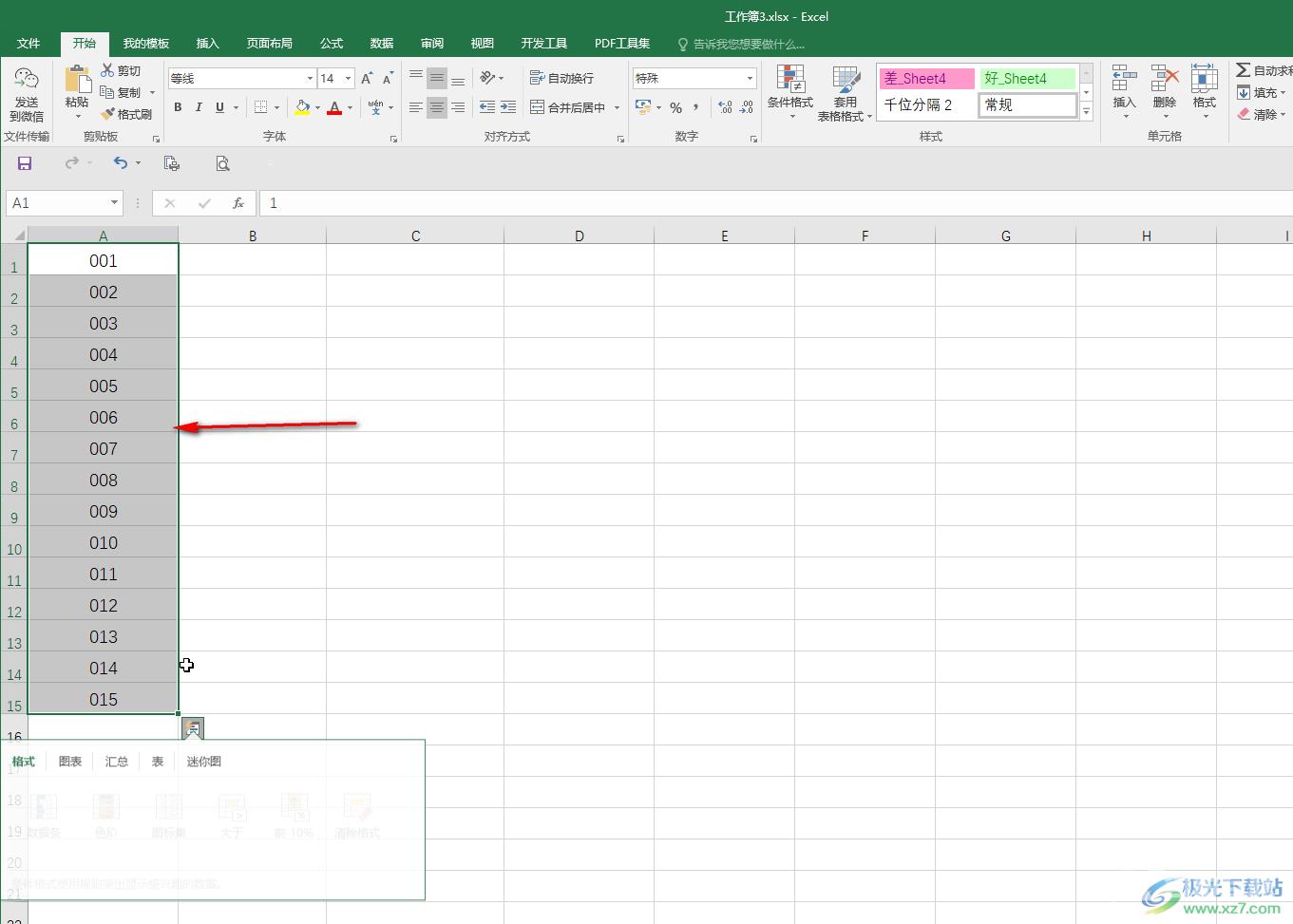Click the Quick Analysis icon below the selection
The width and height of the screenshot is (1293, 924).
pos(193,728)
